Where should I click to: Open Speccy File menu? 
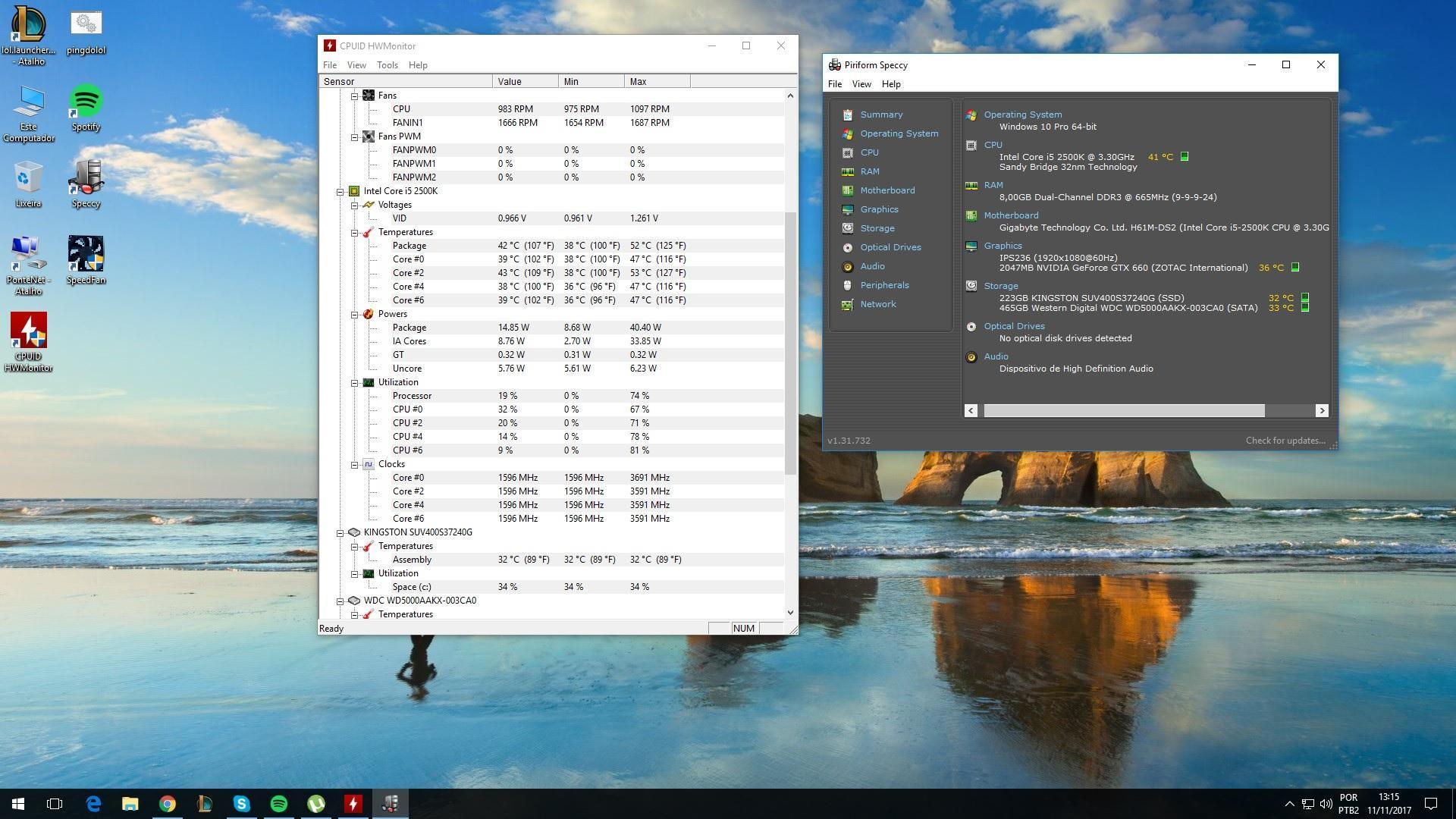(835, 84)
